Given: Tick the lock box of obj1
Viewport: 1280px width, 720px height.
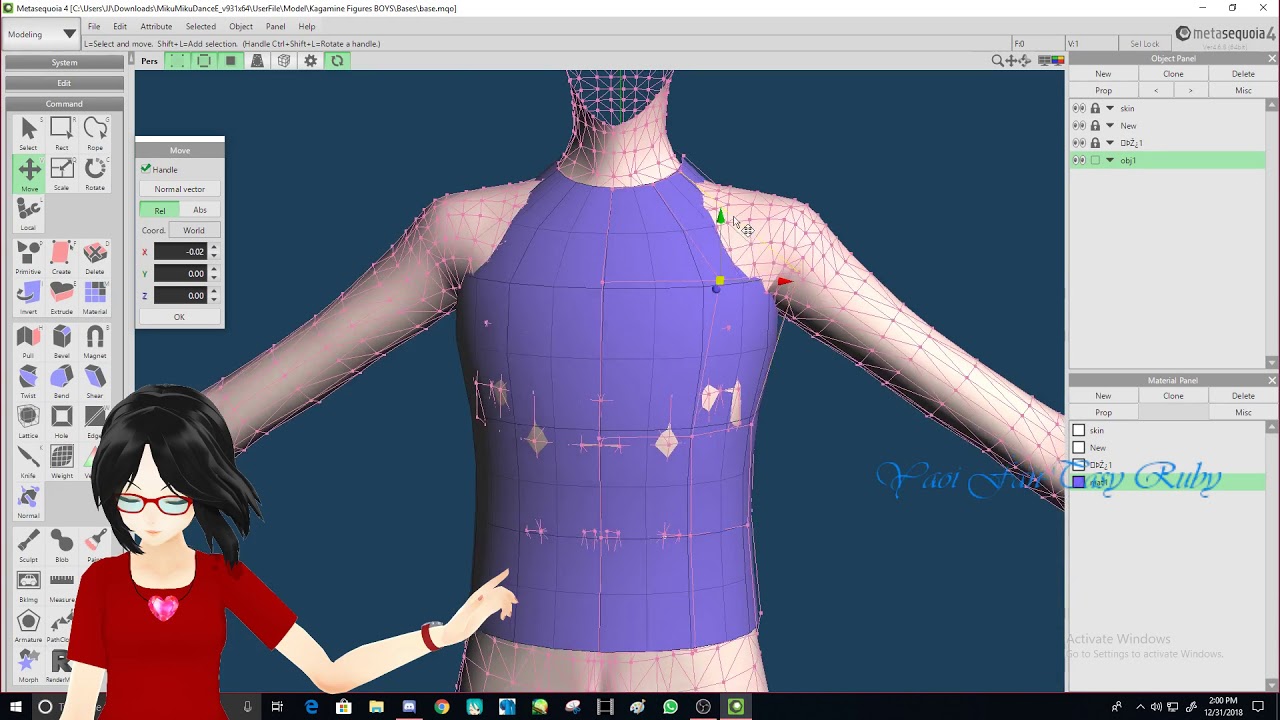Looking at the screenshot, I should [1095, 160].
